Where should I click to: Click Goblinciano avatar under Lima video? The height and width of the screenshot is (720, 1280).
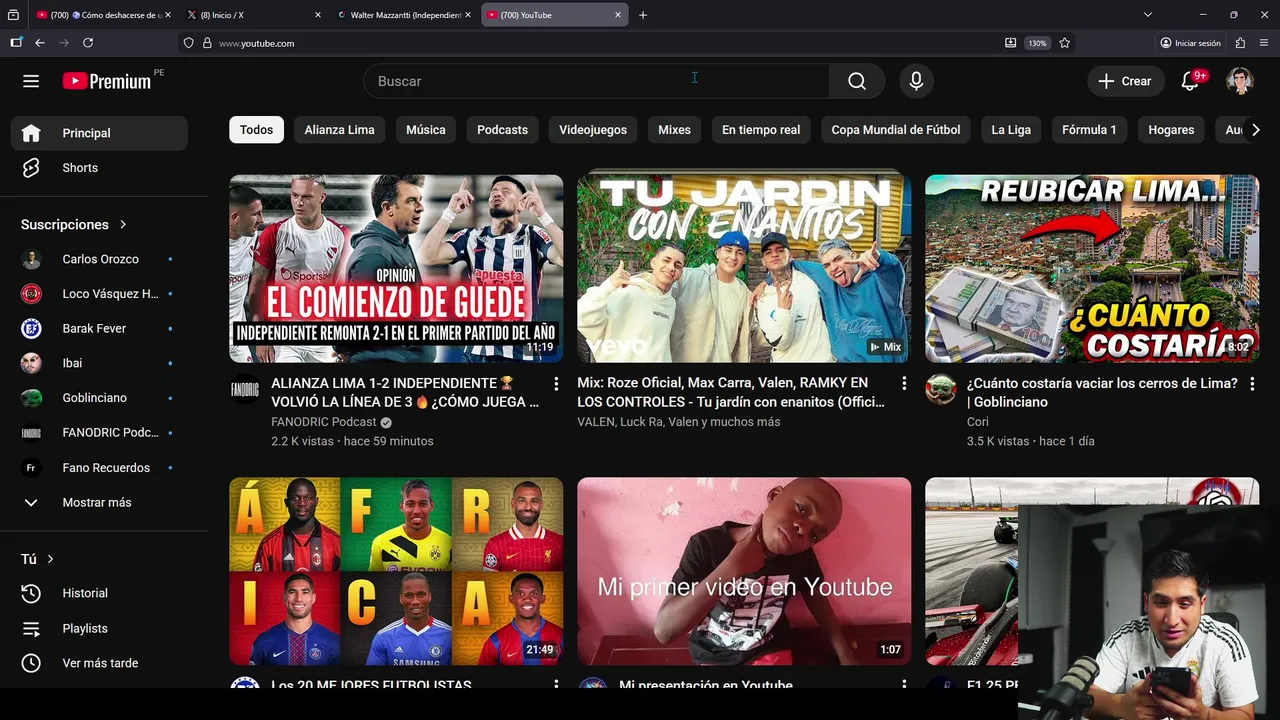click(941, 389)
